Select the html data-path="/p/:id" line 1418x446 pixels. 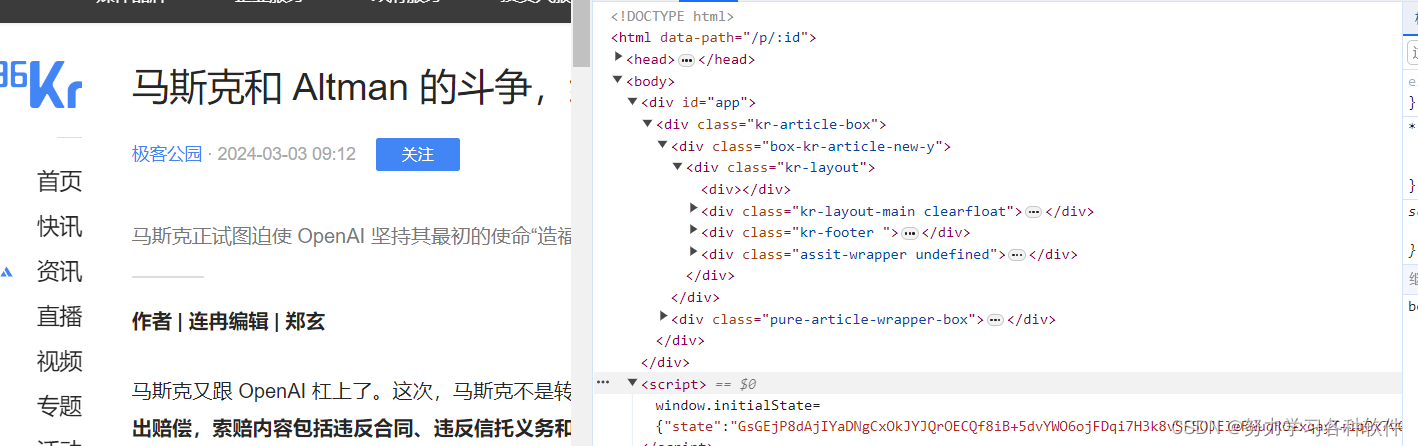tap(714, 38)
